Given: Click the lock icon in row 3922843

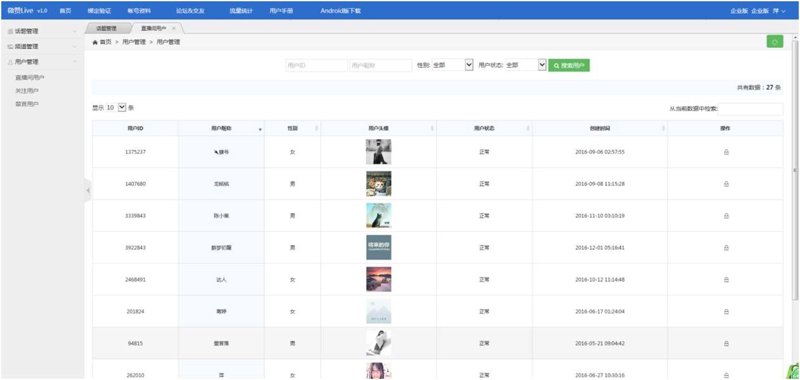Looking at the screenshot, I should point(726,247).
